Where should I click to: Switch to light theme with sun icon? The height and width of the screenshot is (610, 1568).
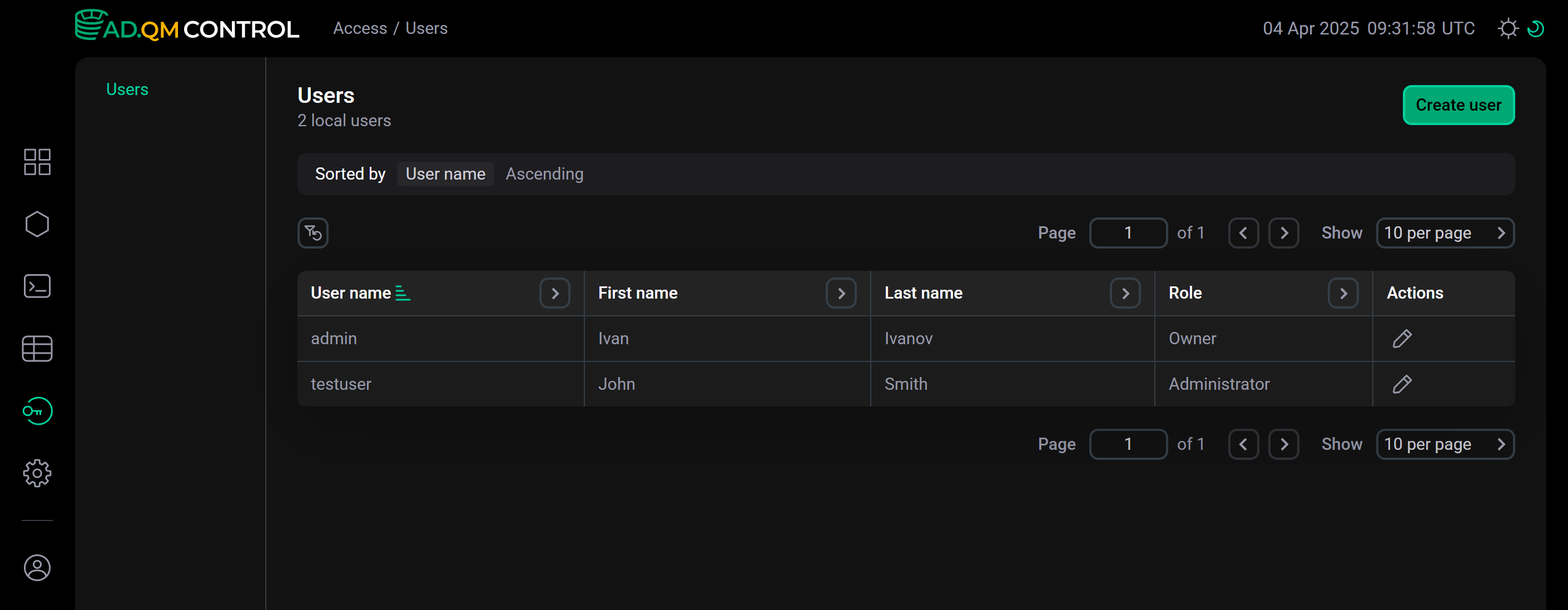click(x=1509, y=28)
